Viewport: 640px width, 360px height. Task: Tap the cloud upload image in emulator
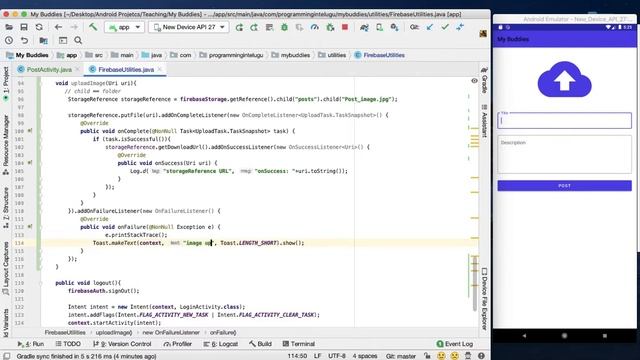pos(564,80)
